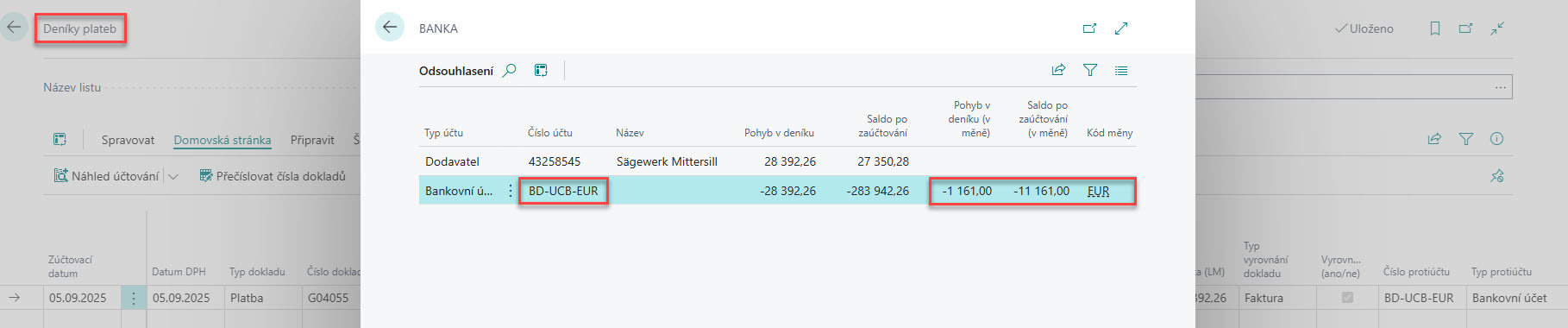Screen dimensions: 1568x328
Task: Select Sägewerk Mittersill name cell
Action: (667, 161)
